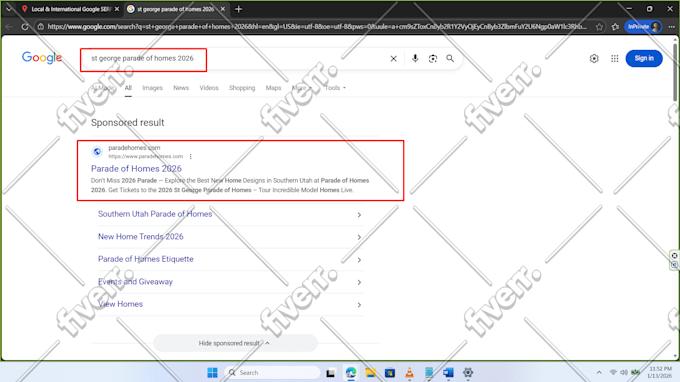Collapse with Hide sponsored result button

(x=235, y=343)
